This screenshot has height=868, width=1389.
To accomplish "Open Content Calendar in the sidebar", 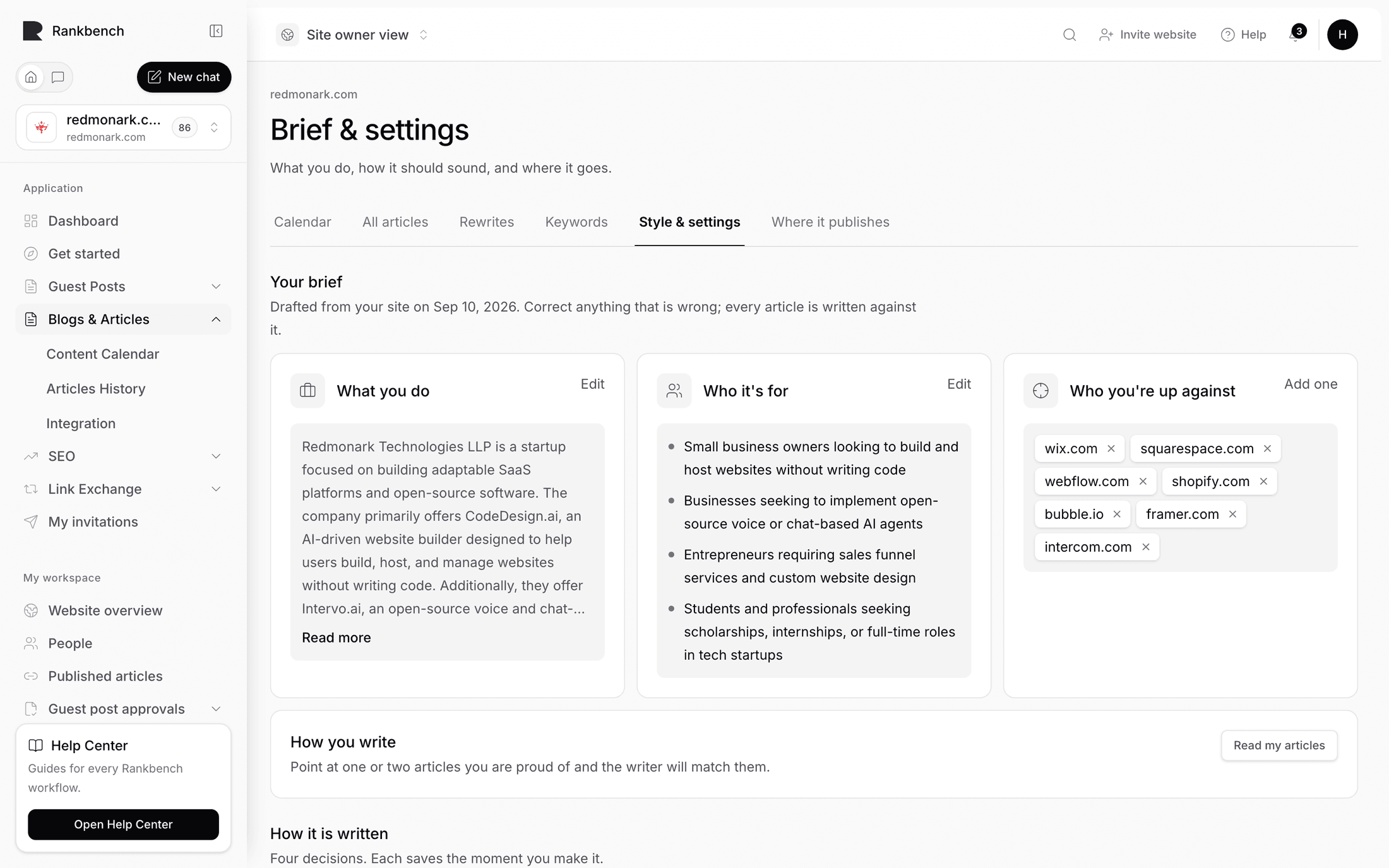I will pyautogui.click(x=103, y=354).
